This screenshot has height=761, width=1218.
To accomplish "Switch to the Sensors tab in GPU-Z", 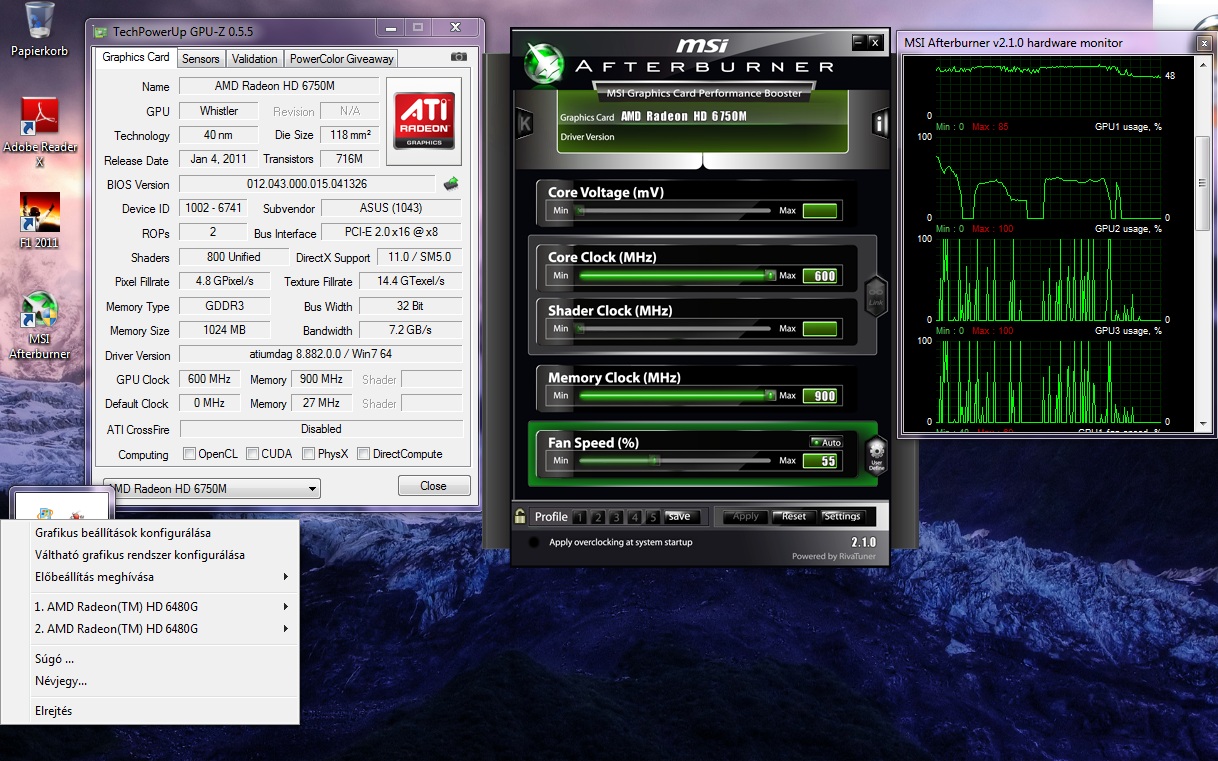I will click(201, 59).
